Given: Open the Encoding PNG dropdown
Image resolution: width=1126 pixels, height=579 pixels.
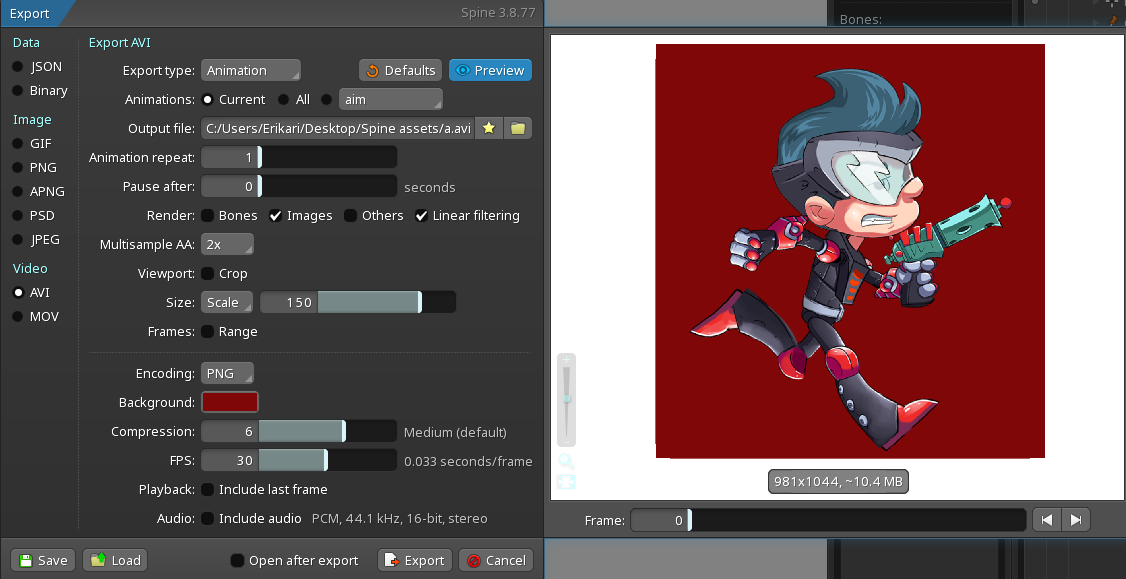Looking at the screenshot, I should pos(227,374).
